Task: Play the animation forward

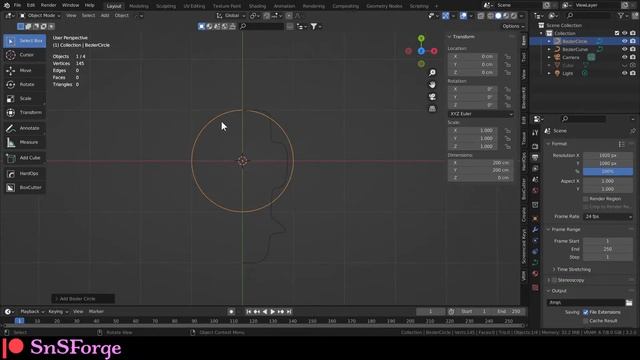Action: tap(273, 312)
